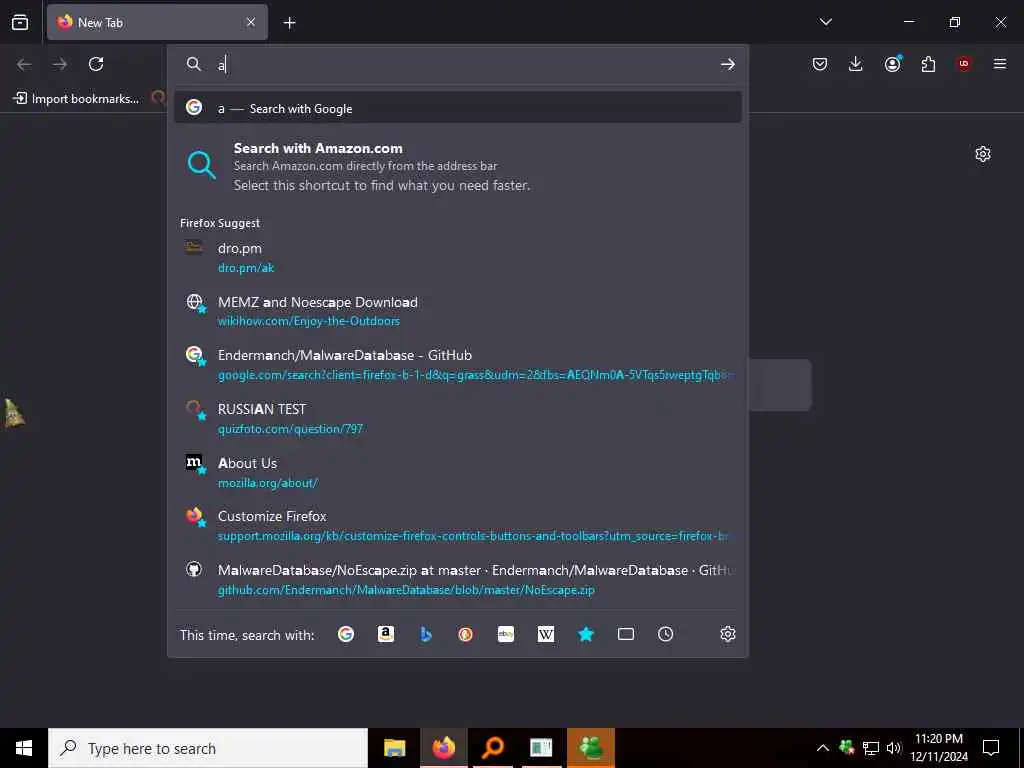Open search settings gear in dropdown

(728, 634)
